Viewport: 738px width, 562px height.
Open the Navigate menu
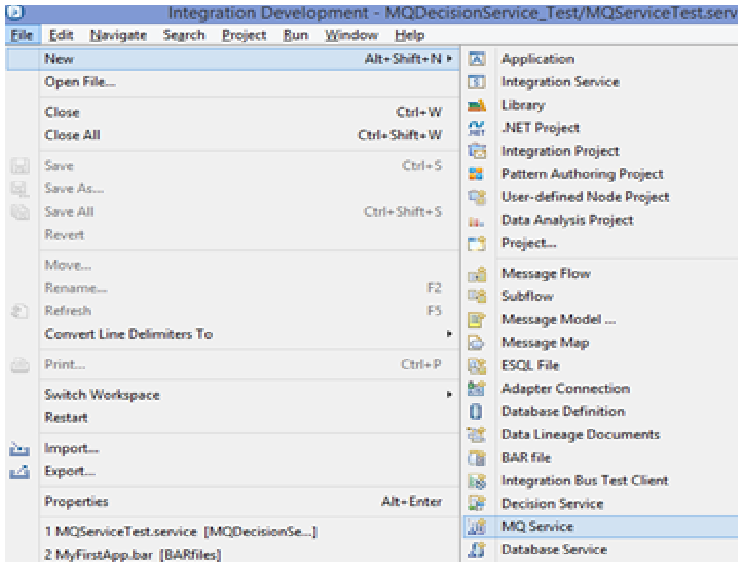[x=119, y=35]
